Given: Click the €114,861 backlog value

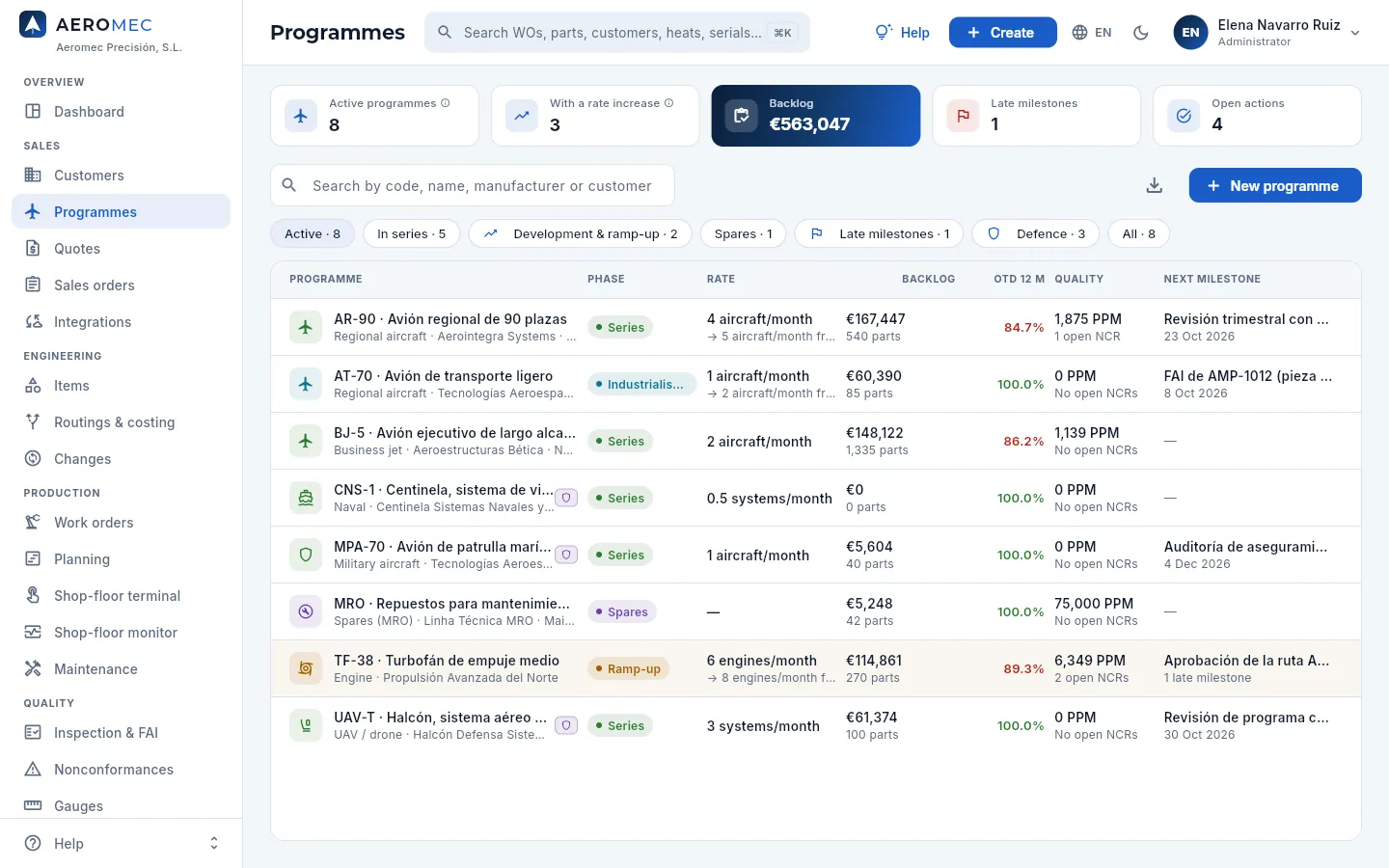Looking at the screenshot, I should pos(874,661).
